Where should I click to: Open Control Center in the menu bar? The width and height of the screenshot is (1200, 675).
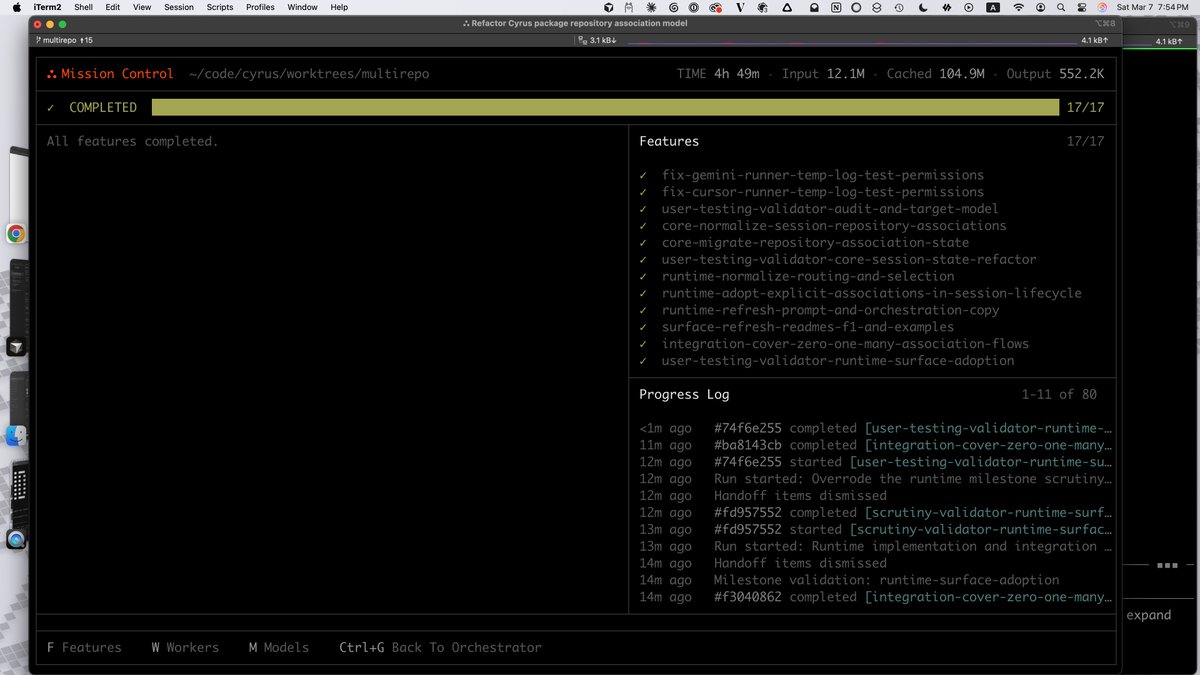(1081, 7)
